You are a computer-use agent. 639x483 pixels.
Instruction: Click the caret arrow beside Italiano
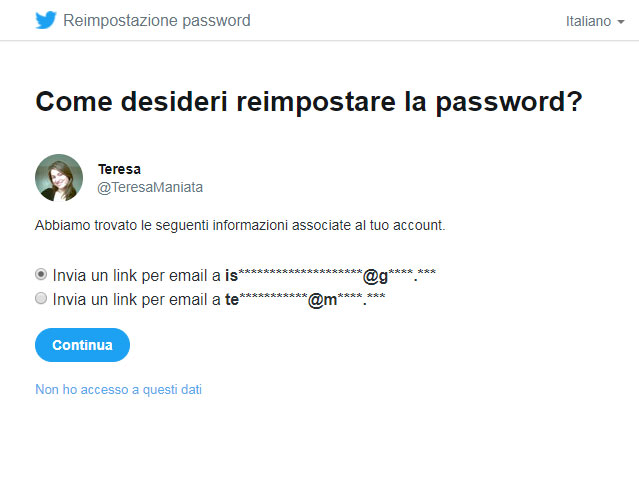point(621,22)
